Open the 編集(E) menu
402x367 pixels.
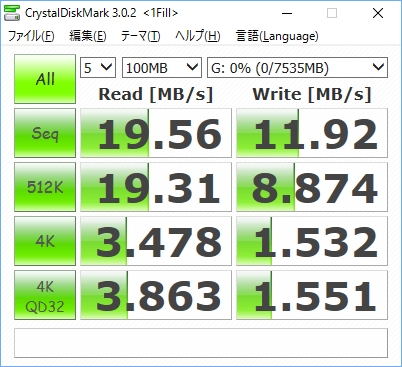(x=88, y=36)
